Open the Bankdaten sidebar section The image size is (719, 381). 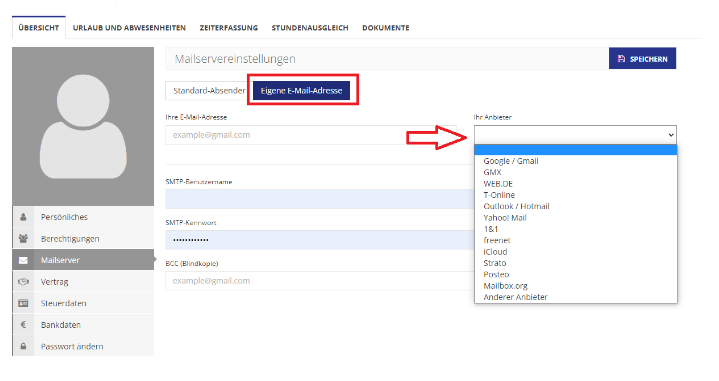tap(83, 325)
